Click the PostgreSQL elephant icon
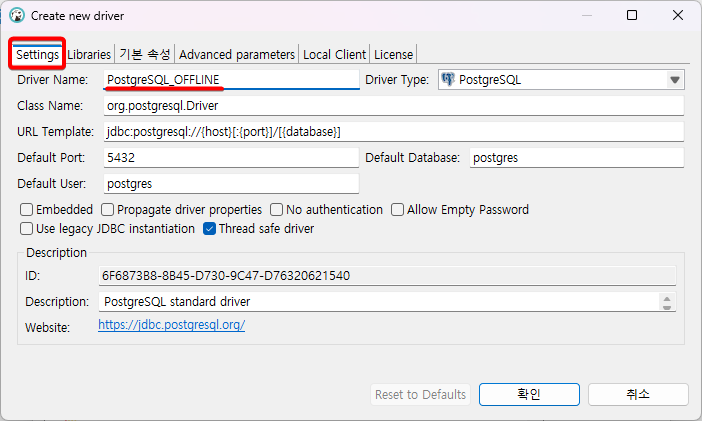Screen dimensions: 702x421 pos(448,79)
